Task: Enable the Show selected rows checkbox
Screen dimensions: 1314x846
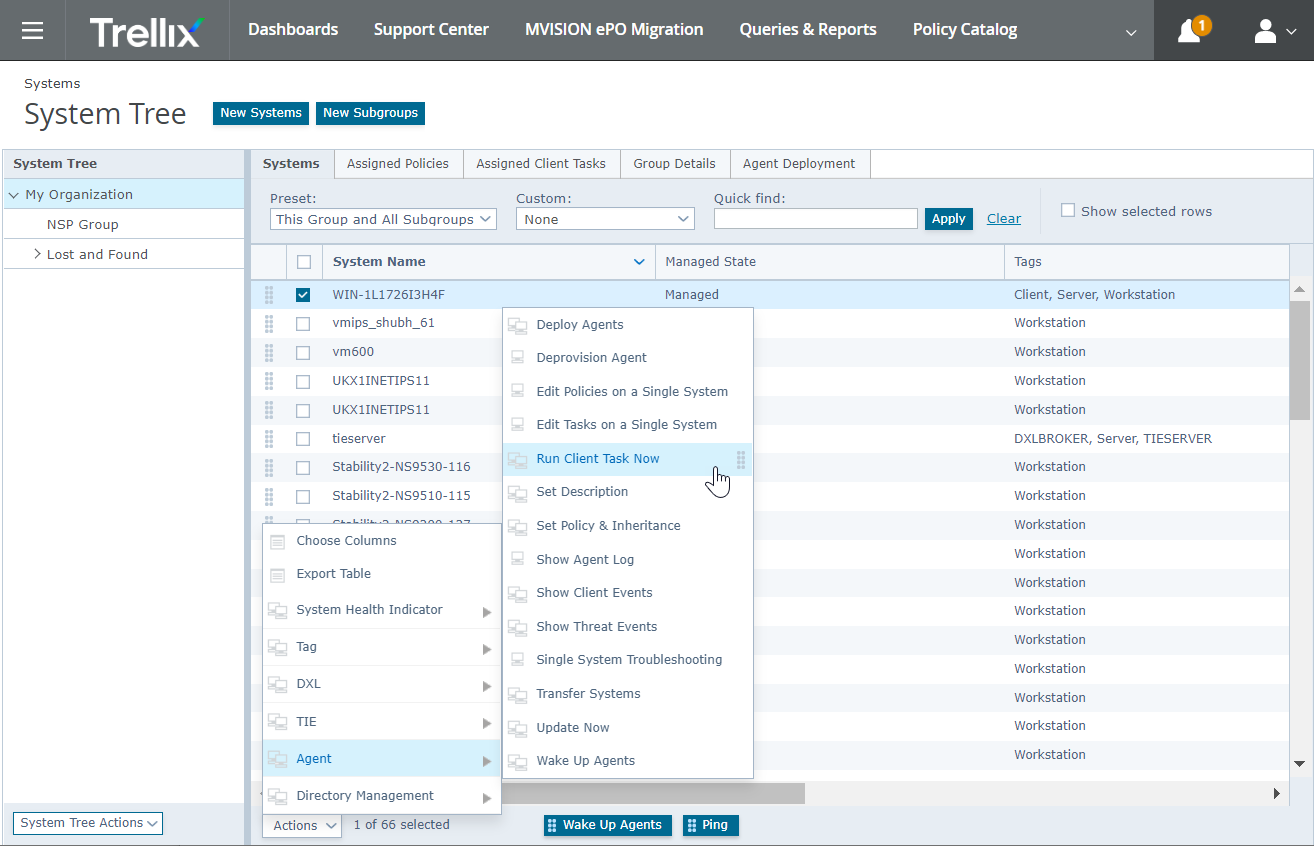Action: (1068, 211)
